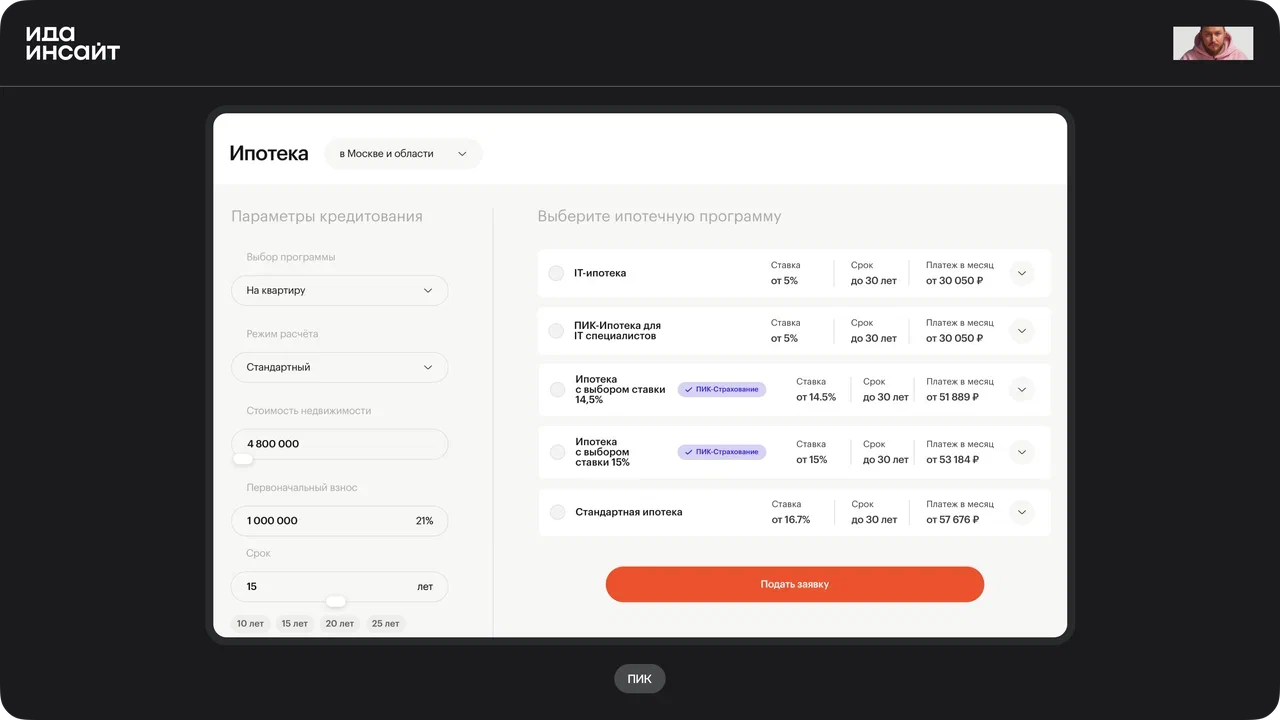This screenshot has width=1280, height=720.
Task: Expand ПИК-Ипотека для IT специалистов chevron
Action: click(x=1021, y=331)
